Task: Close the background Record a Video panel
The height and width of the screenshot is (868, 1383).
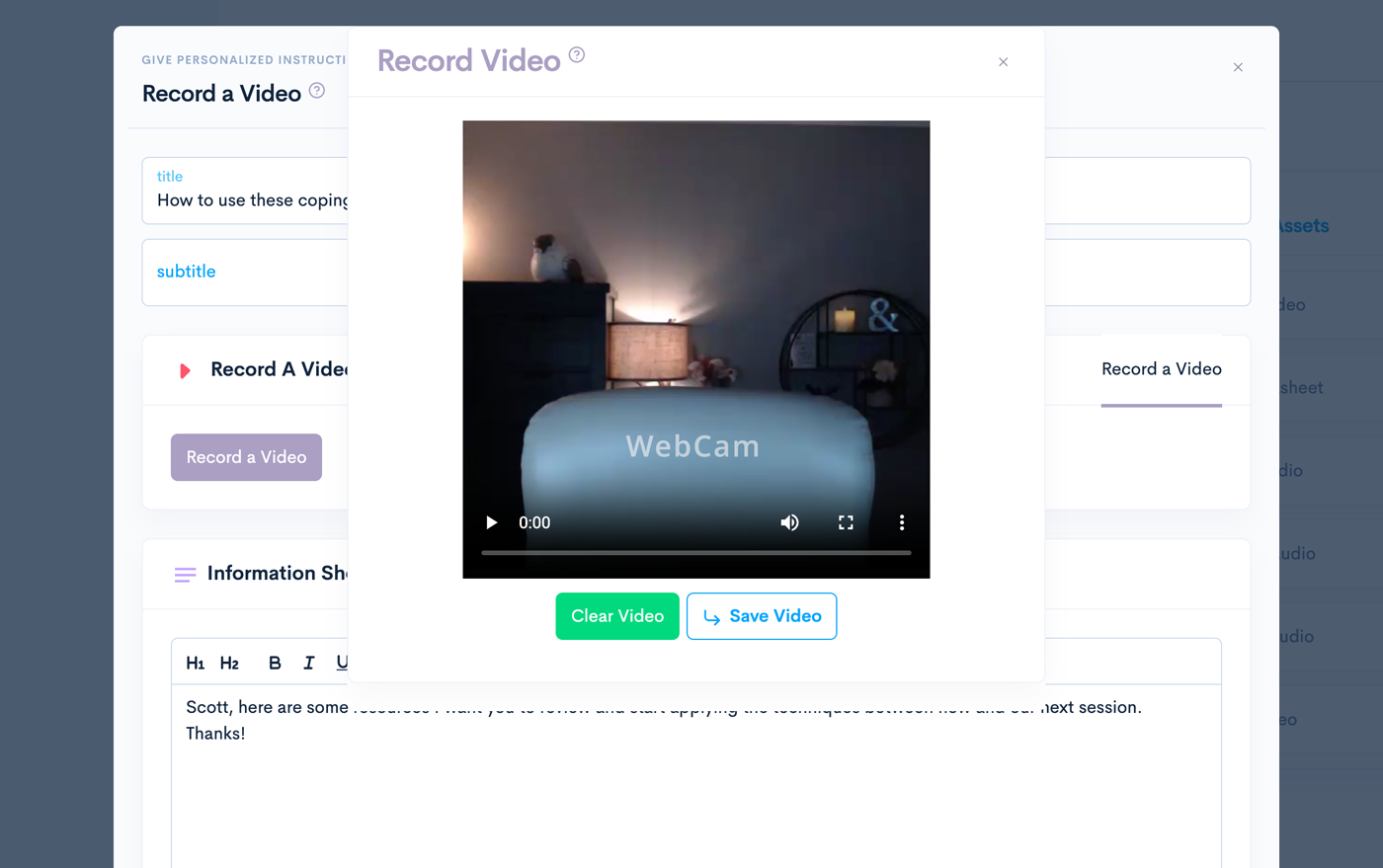Action: tap(1238, 67)
